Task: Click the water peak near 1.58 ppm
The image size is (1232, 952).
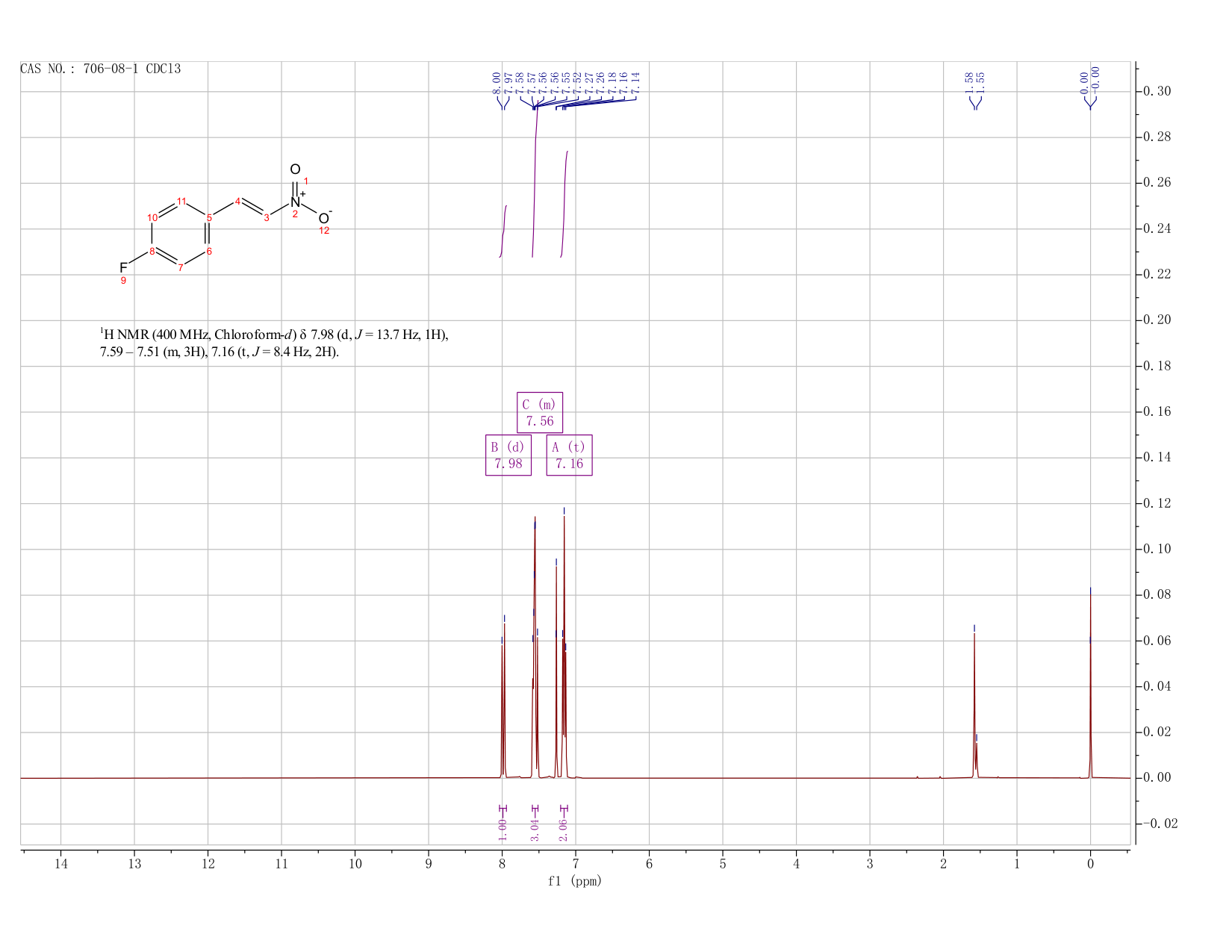Action: click(974, 706)
